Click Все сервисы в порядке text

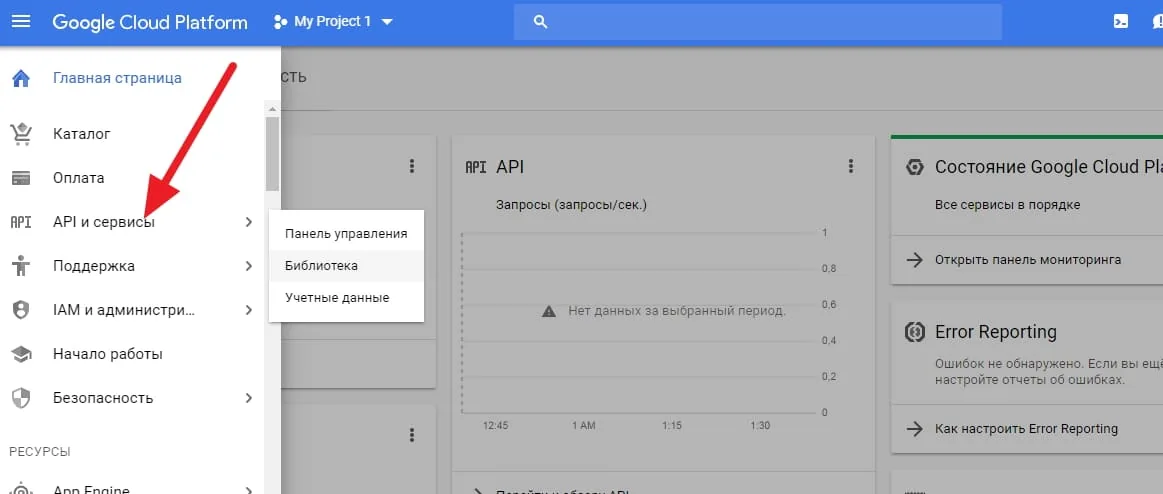1007,205
